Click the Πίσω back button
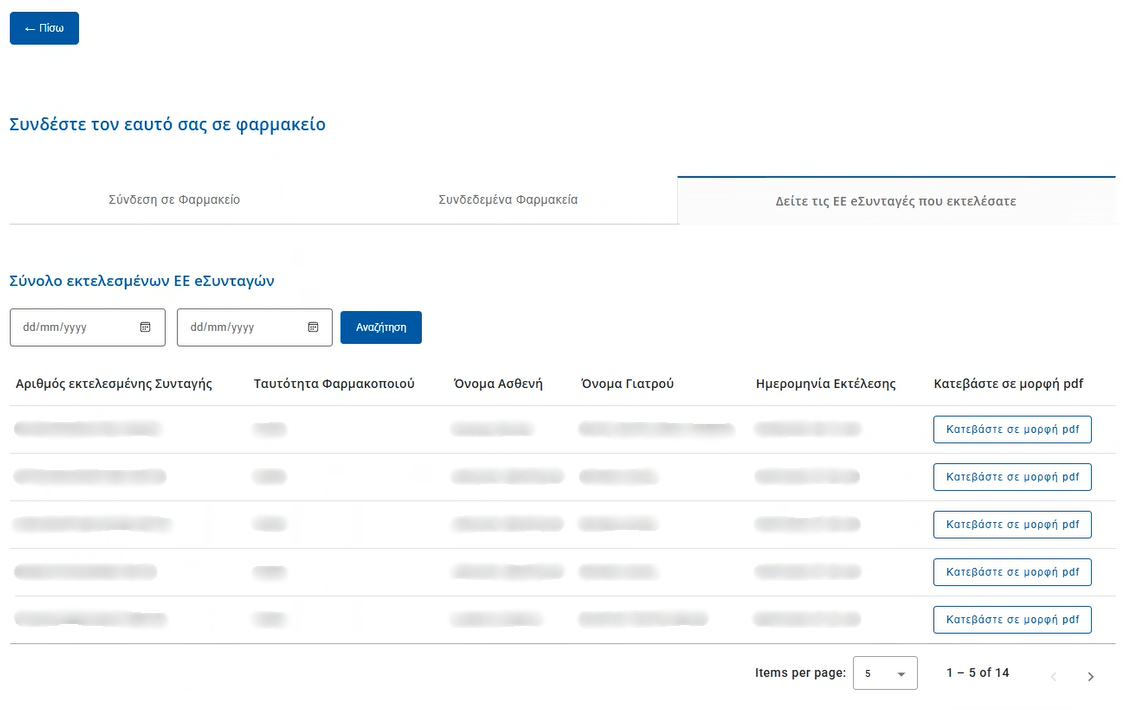 tap(44, 29)
